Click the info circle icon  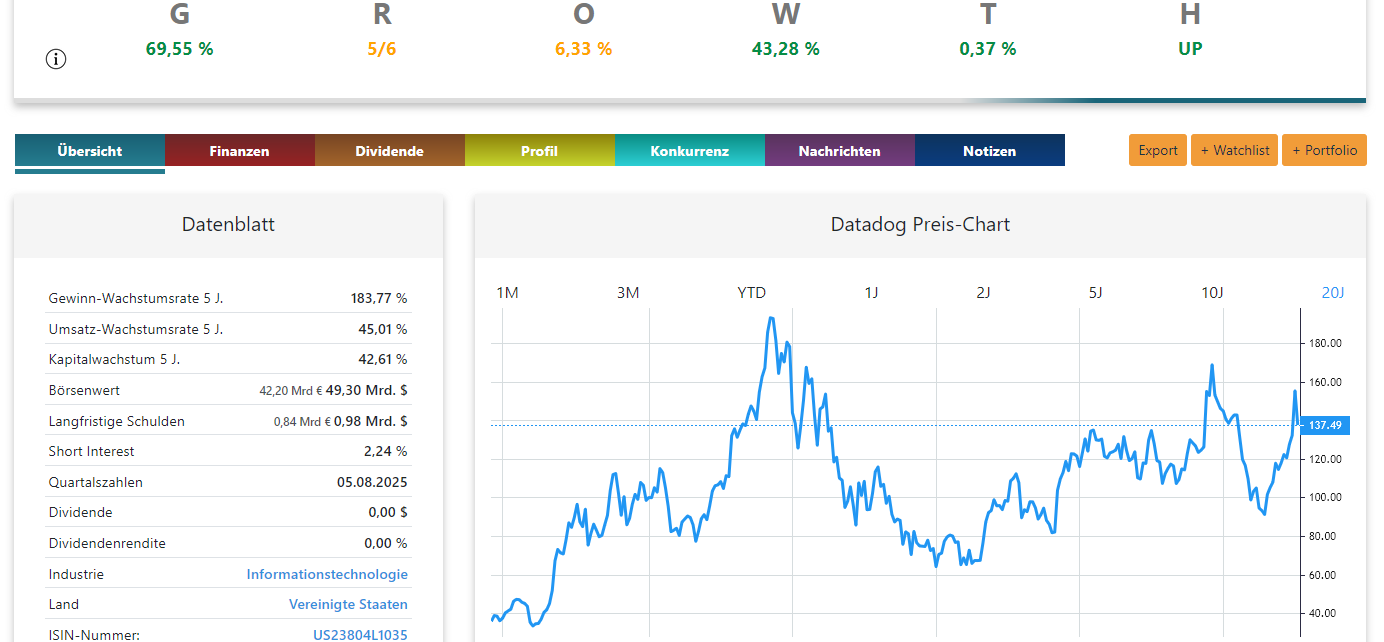click(x=56, y=59)
